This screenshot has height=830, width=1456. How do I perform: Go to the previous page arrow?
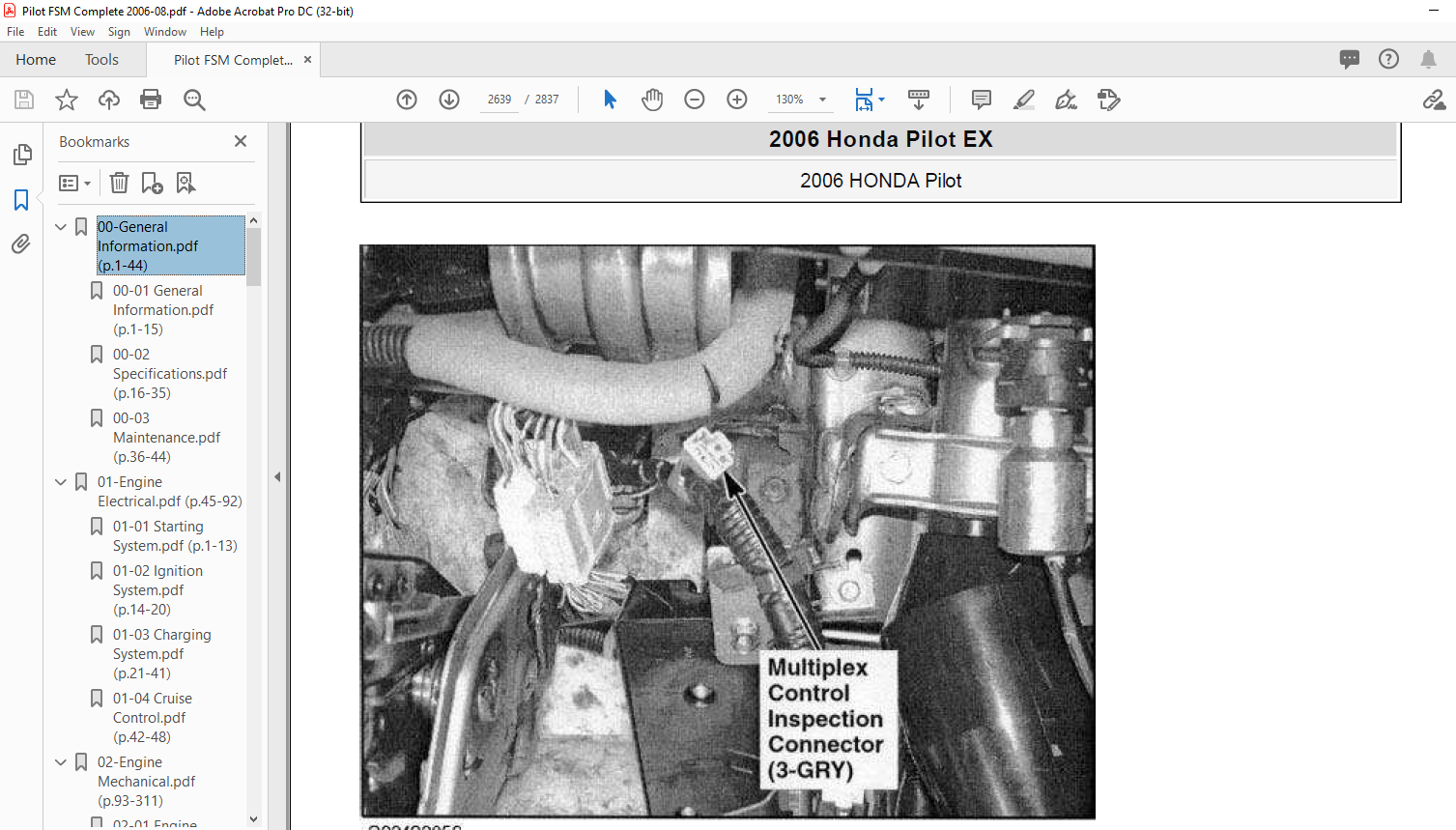click(x=407, y=100)
